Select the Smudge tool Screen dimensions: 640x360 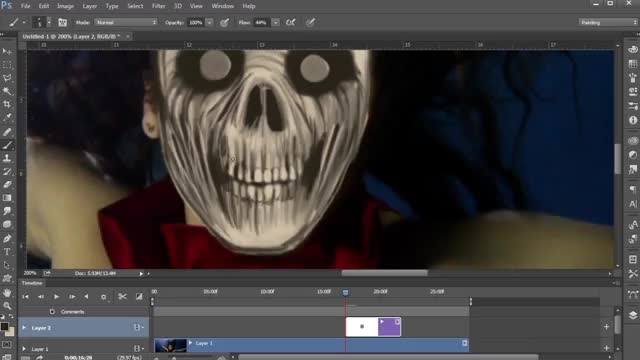(7, 211)
